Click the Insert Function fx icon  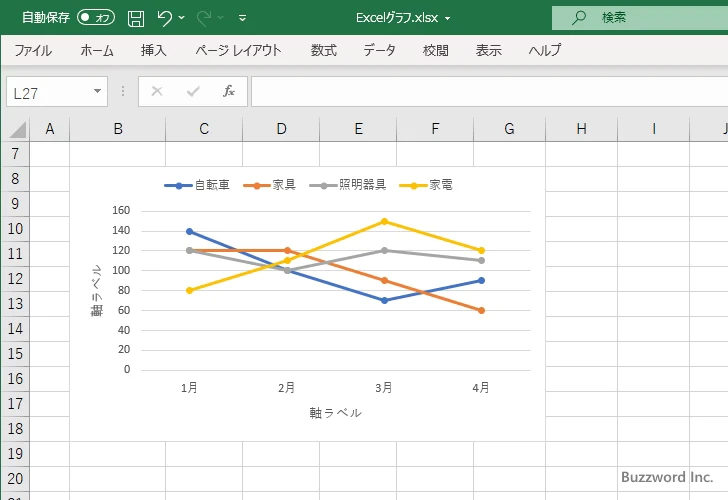click(228, 91)
